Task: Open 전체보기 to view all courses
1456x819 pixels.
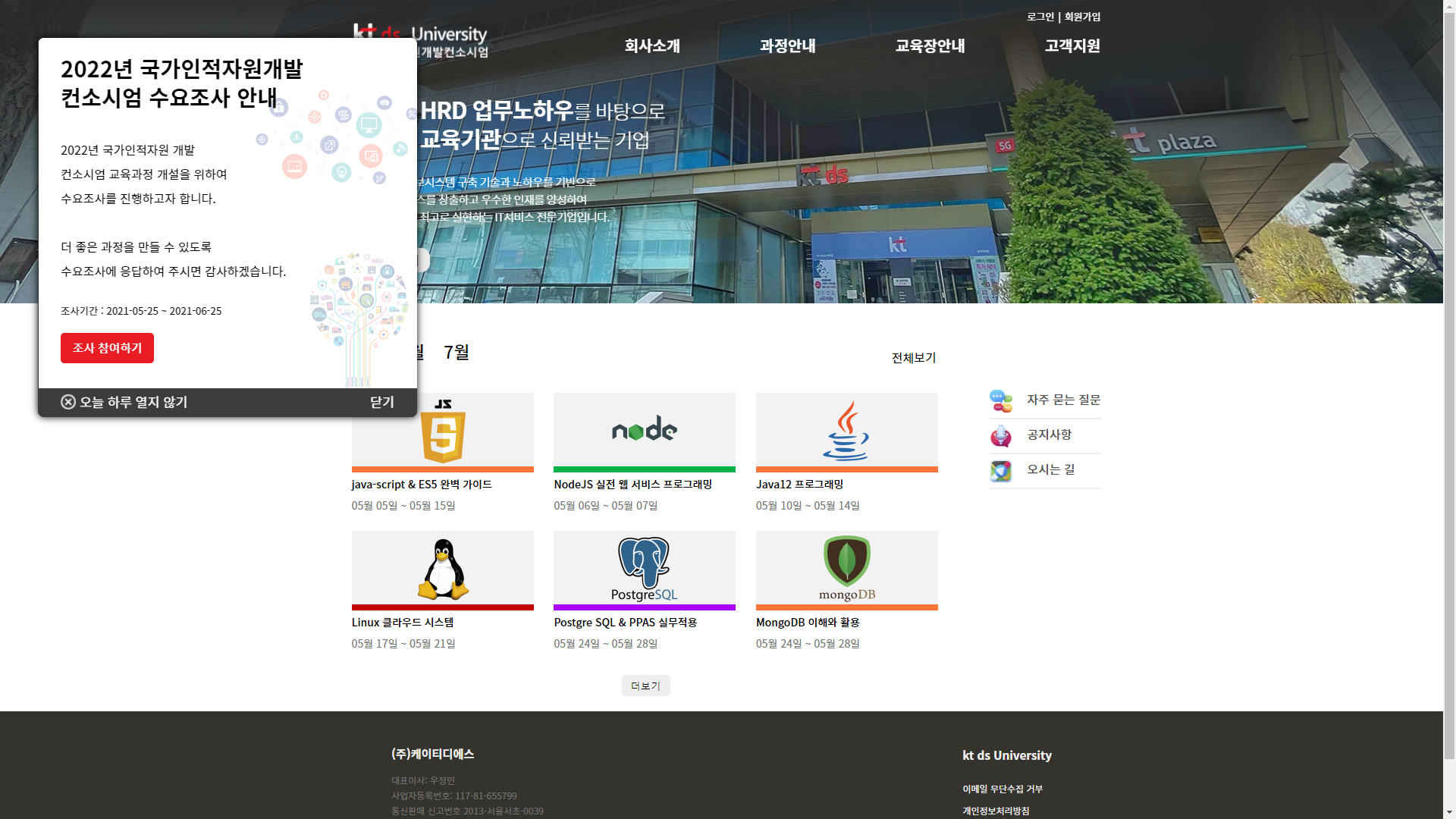Action: [x=912, y=357]
